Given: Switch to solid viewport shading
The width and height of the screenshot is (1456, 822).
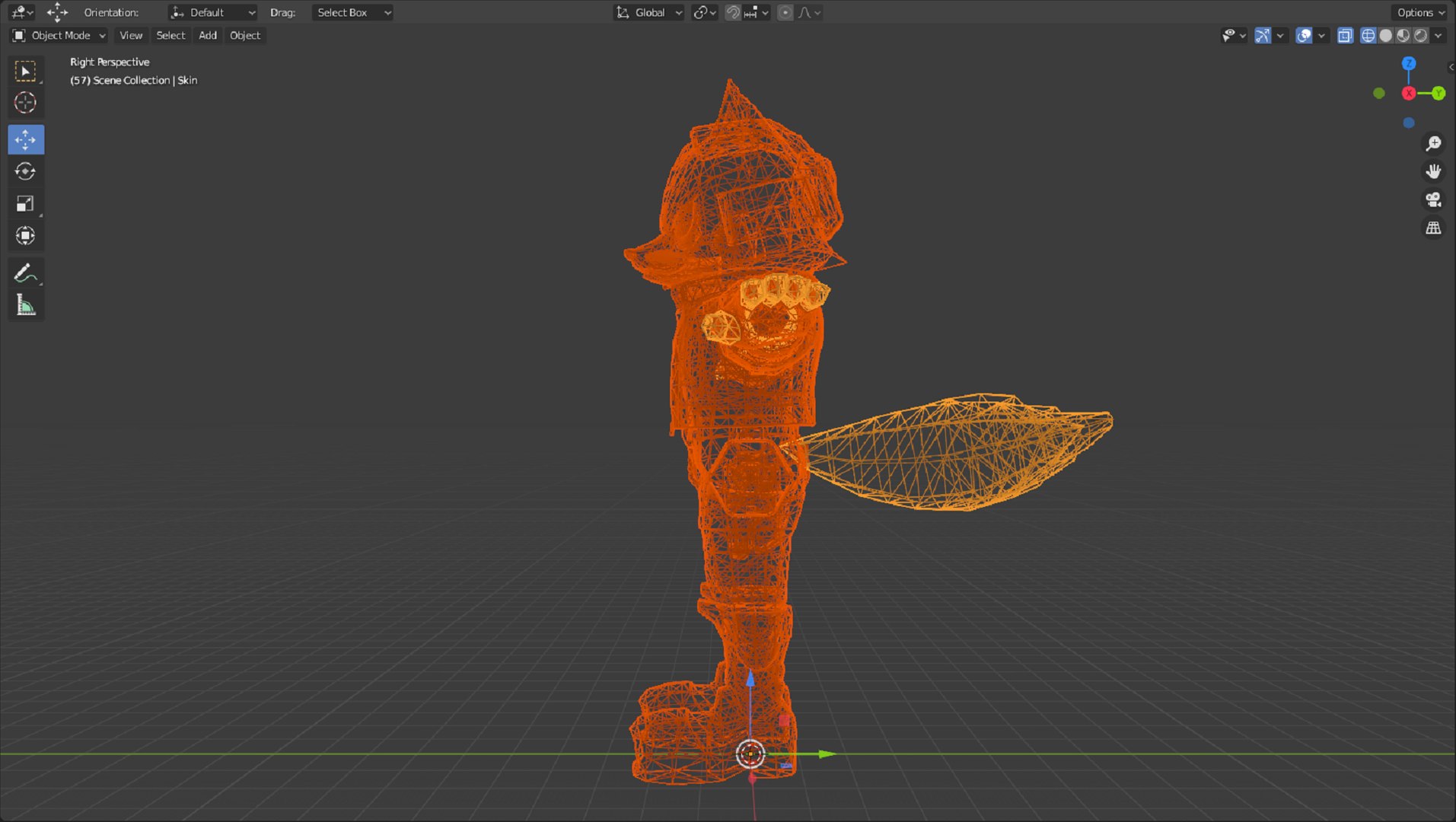Looking at the screenshot, I should coord(1386,35).
